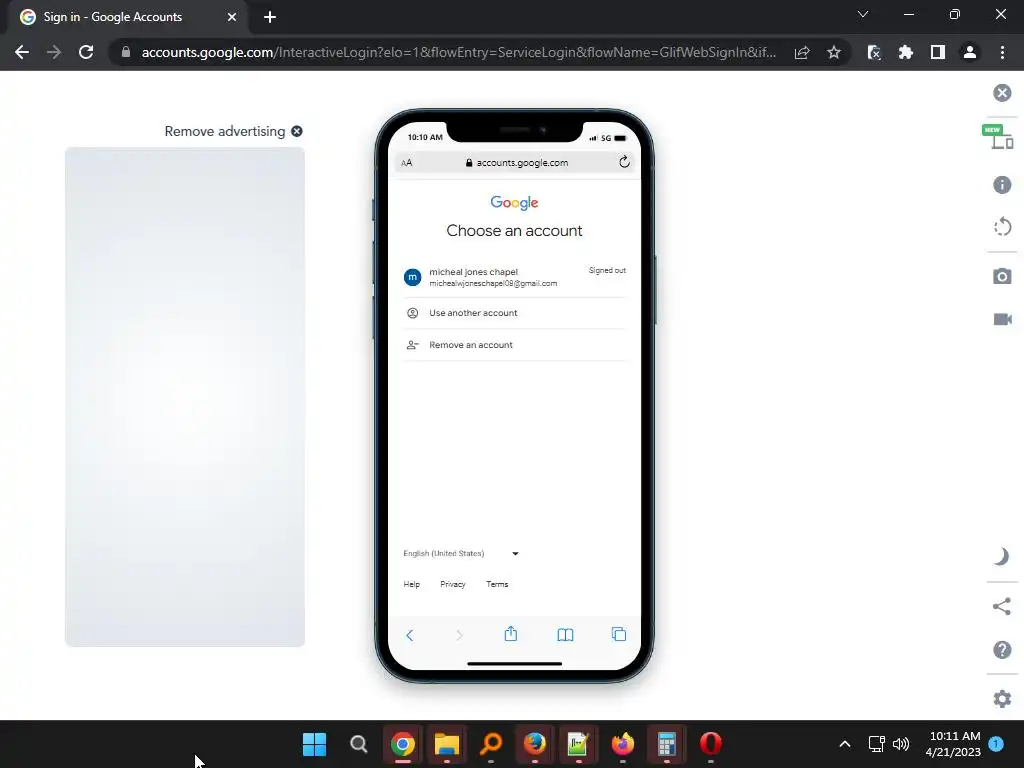Select the micheal jones chapel account

point(515,277)
